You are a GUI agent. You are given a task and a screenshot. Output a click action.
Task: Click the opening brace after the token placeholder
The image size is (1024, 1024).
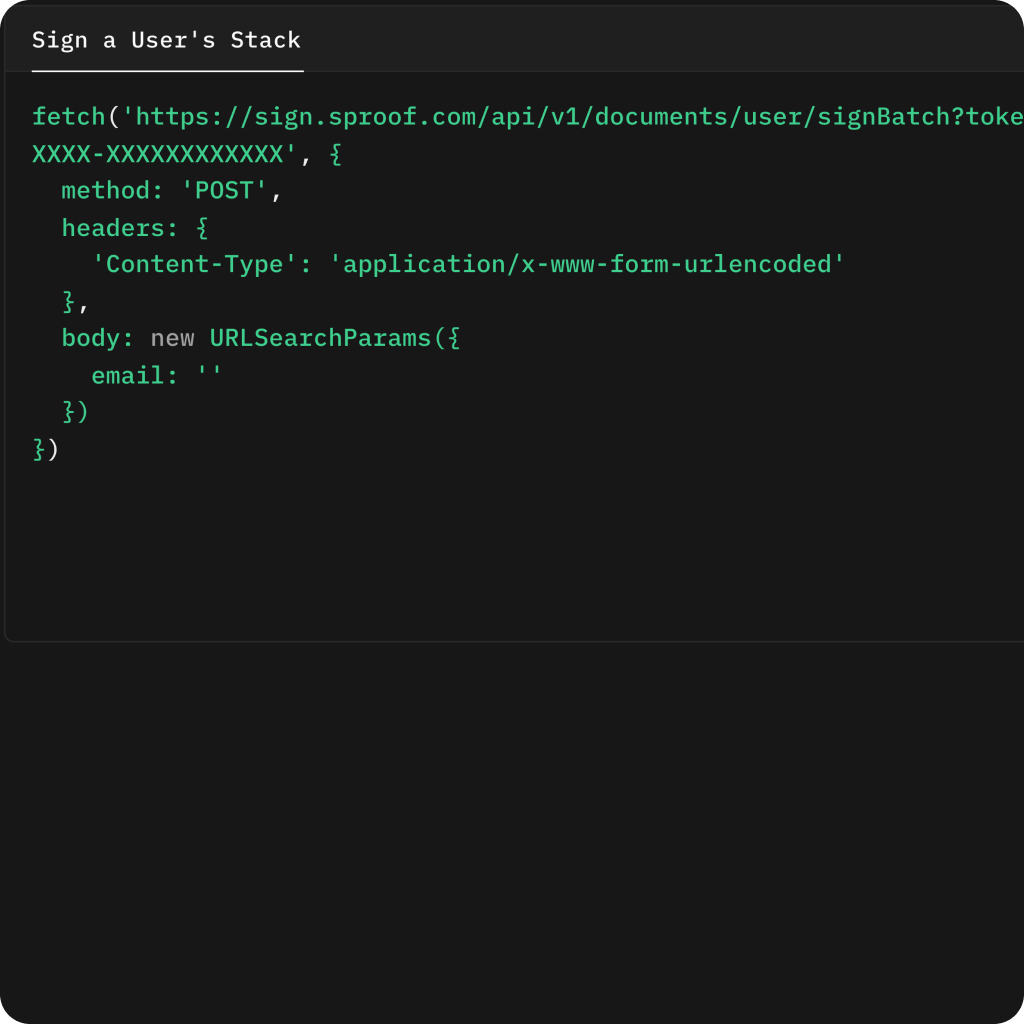[335, 154]
